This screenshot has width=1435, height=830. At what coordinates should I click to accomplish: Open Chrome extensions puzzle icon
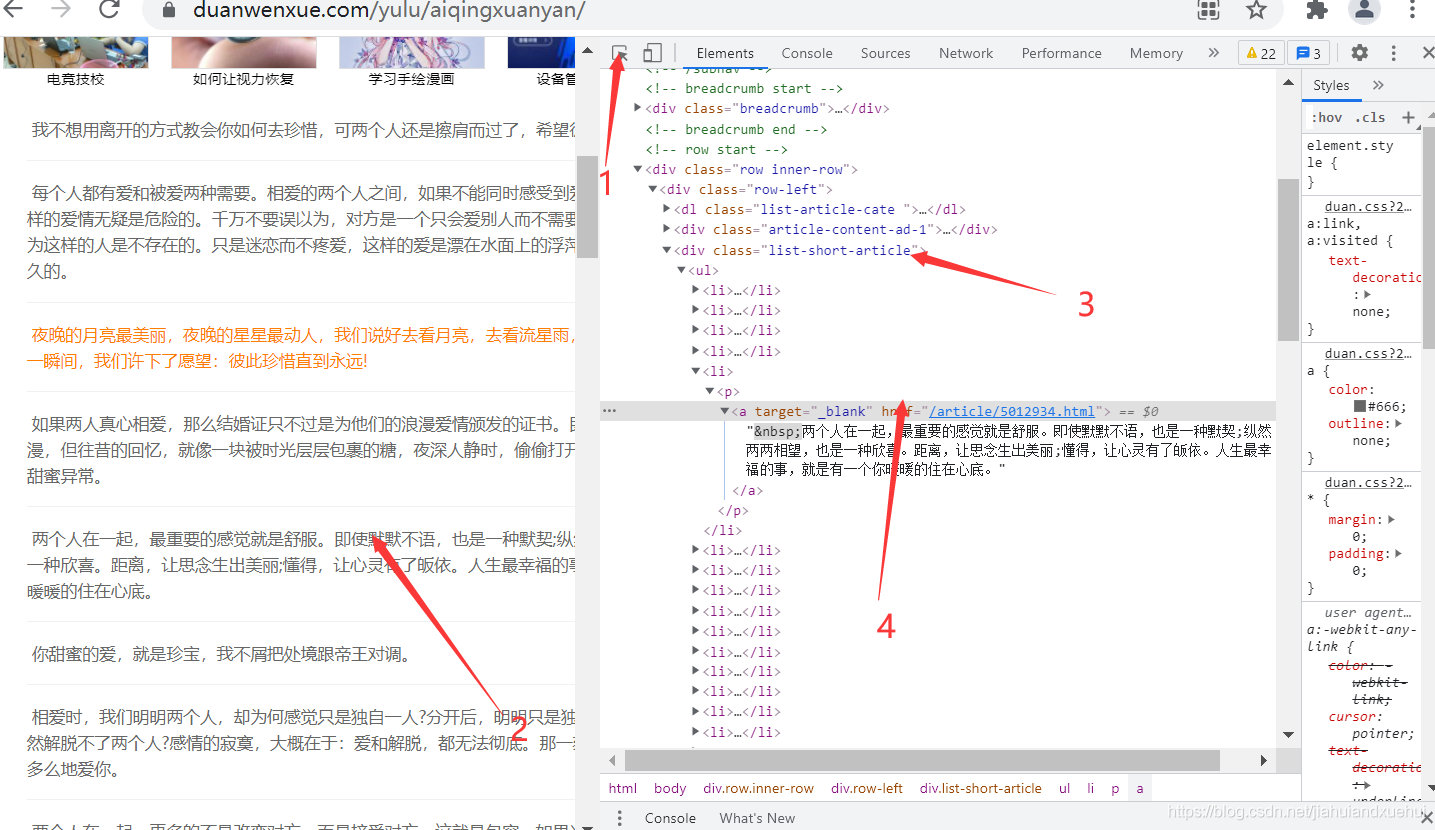click(x=1317, y=10)
